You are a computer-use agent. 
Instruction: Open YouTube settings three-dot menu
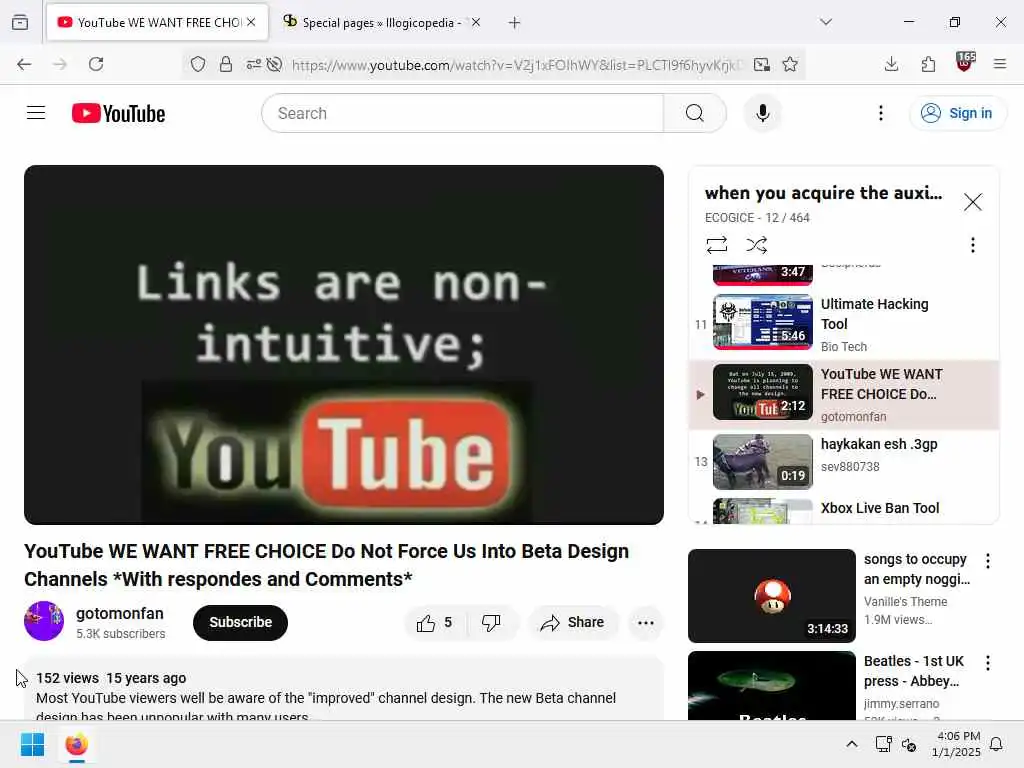[x=880, y=113]
